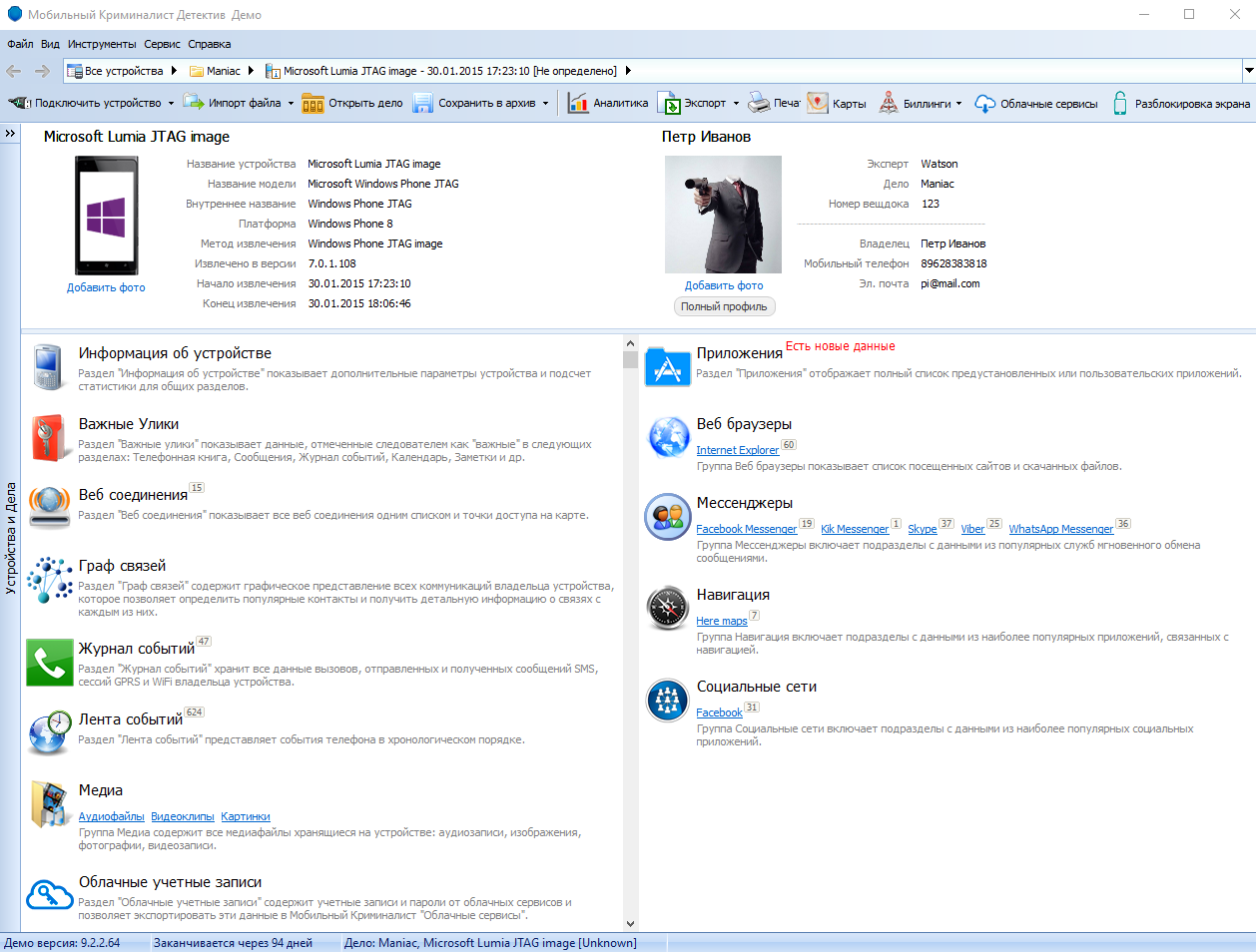This screenshot has height=952, width=1256.
Task: Click Подключить устройство toolbar button
Action: [85, 103]
